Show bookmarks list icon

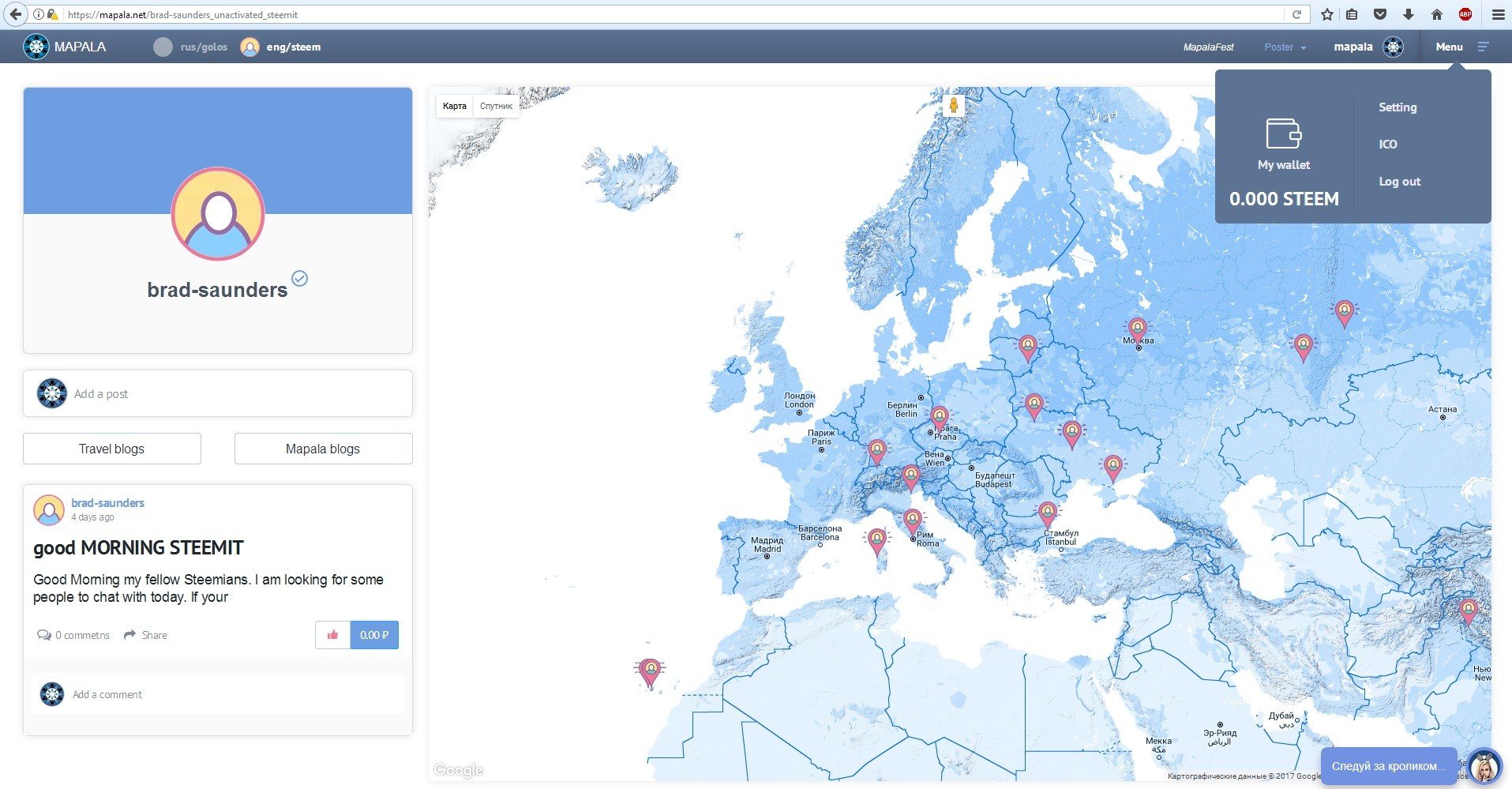1353,14
